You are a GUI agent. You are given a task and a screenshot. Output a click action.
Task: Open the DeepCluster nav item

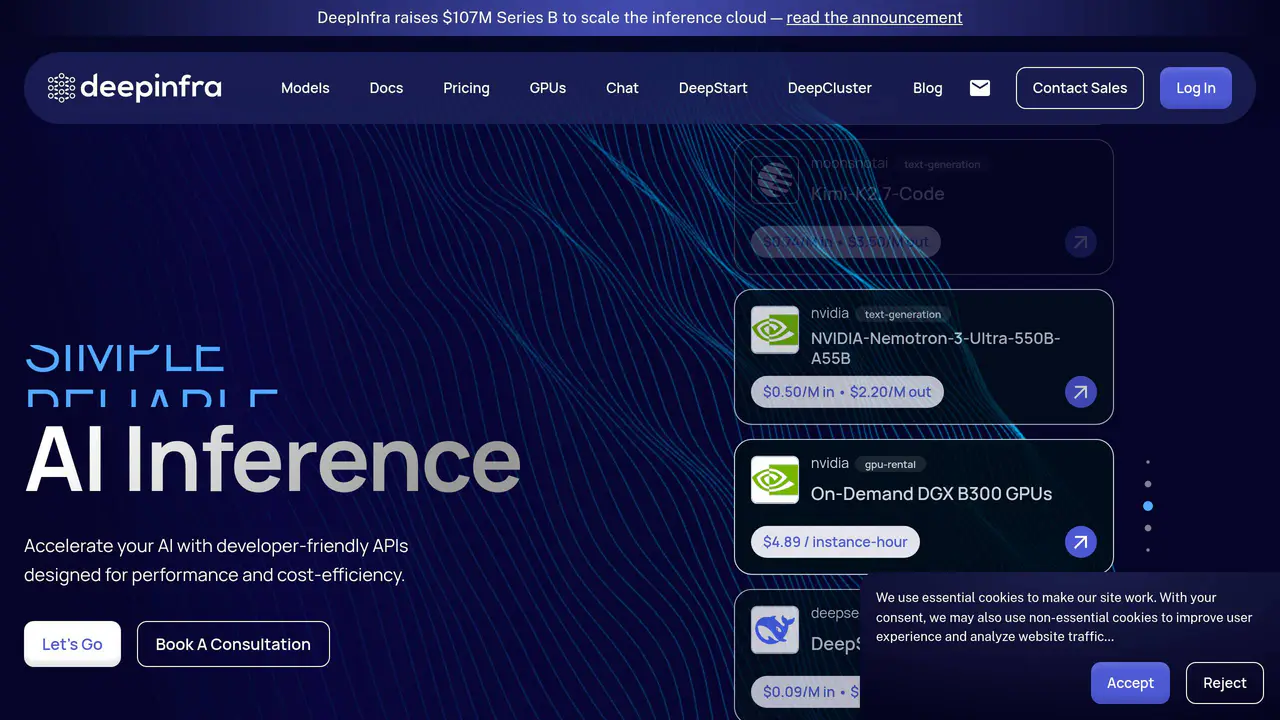coord(830,88)
